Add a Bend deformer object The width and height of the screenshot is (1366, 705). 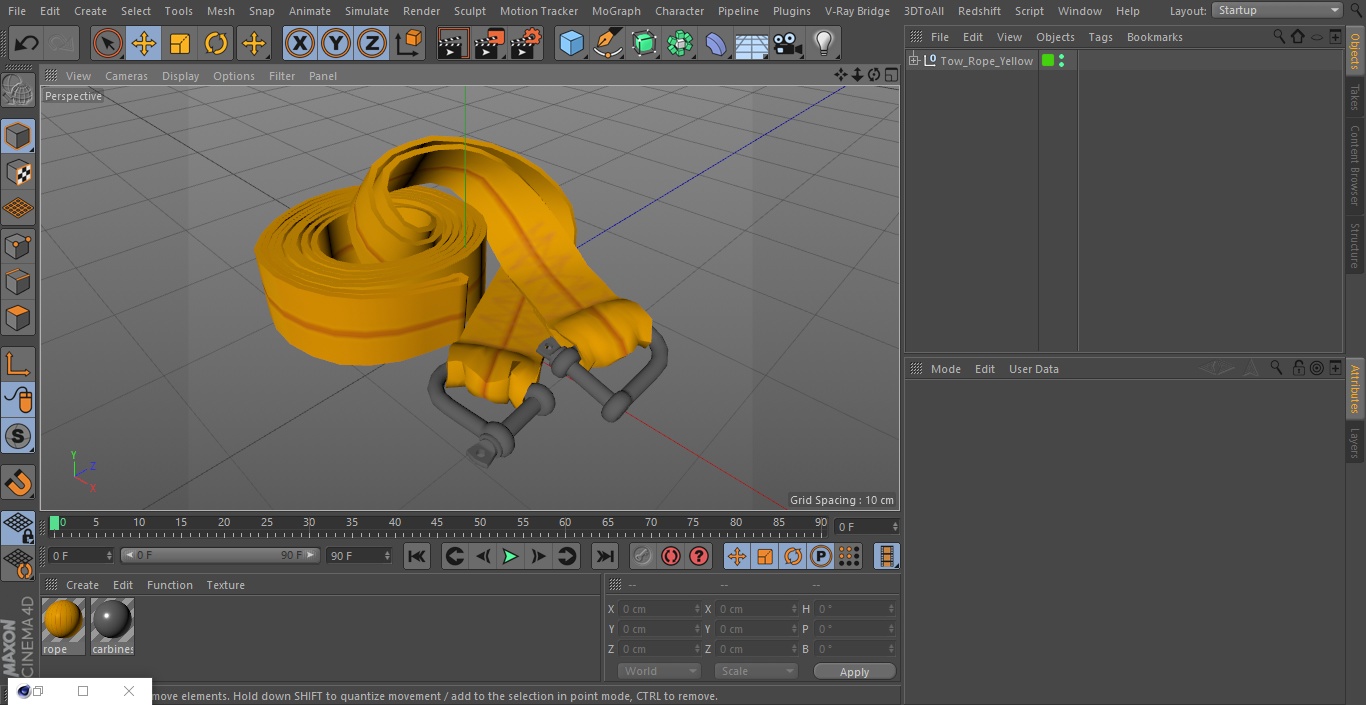pos(716,43)
